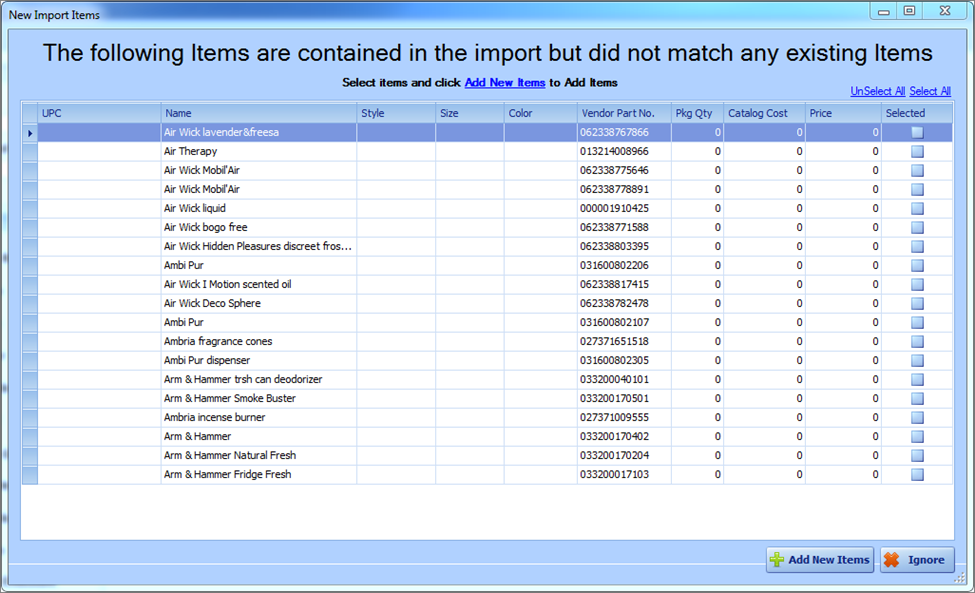The image size is (975, 593).
Task: Open the Add New Items hyperlink in instructions
Action: 504,83
